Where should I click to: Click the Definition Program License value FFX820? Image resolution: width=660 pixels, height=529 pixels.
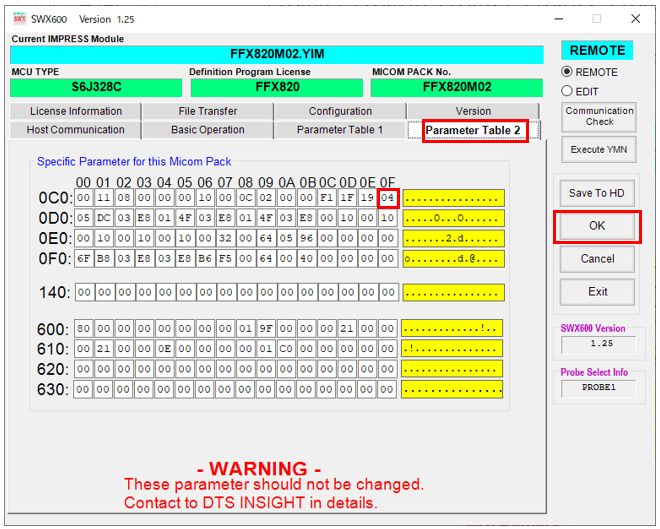(x=277, y=87)
